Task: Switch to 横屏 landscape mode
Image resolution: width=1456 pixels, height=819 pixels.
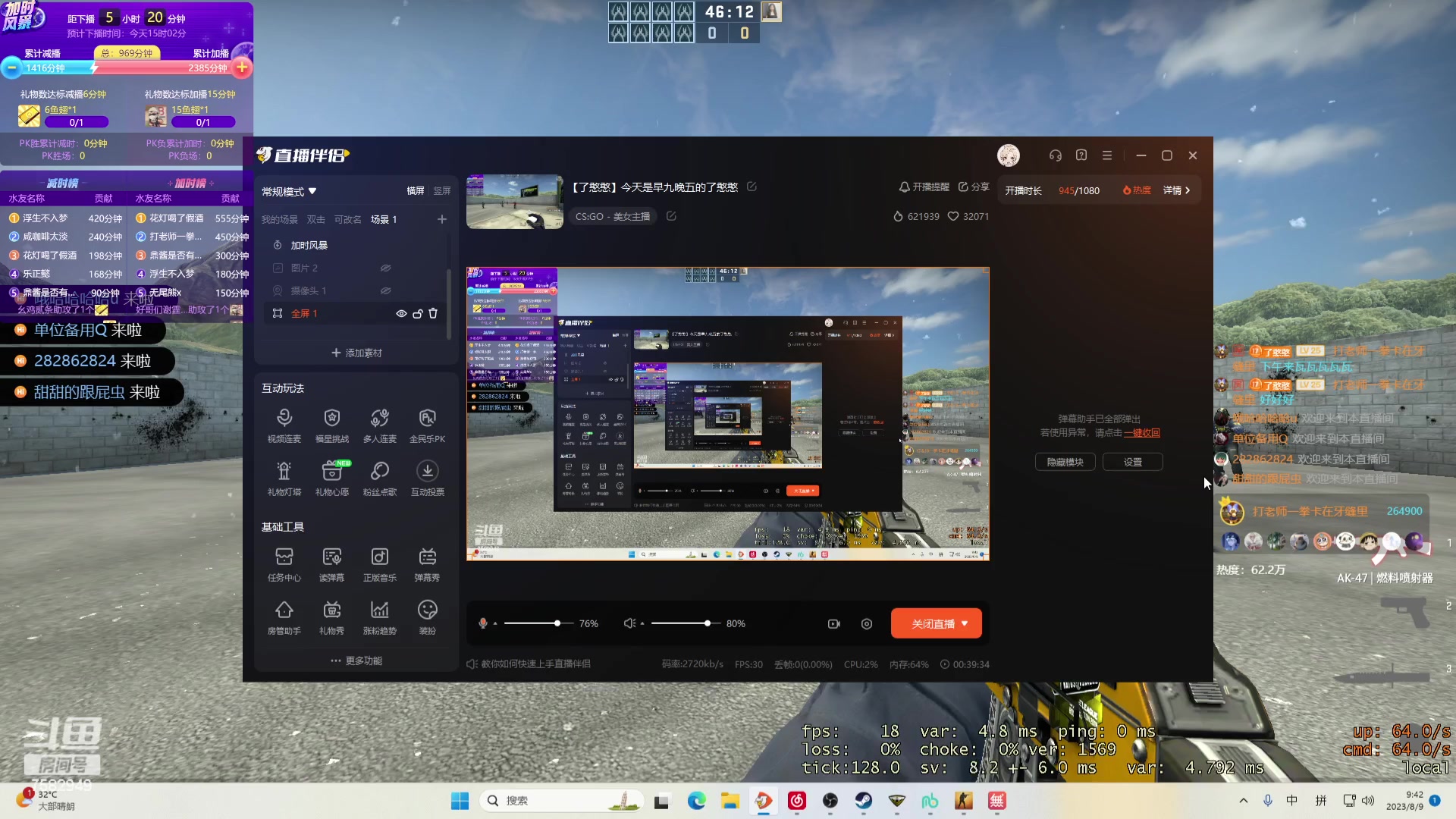Action: pyautogui.click(x=416, y=191)
